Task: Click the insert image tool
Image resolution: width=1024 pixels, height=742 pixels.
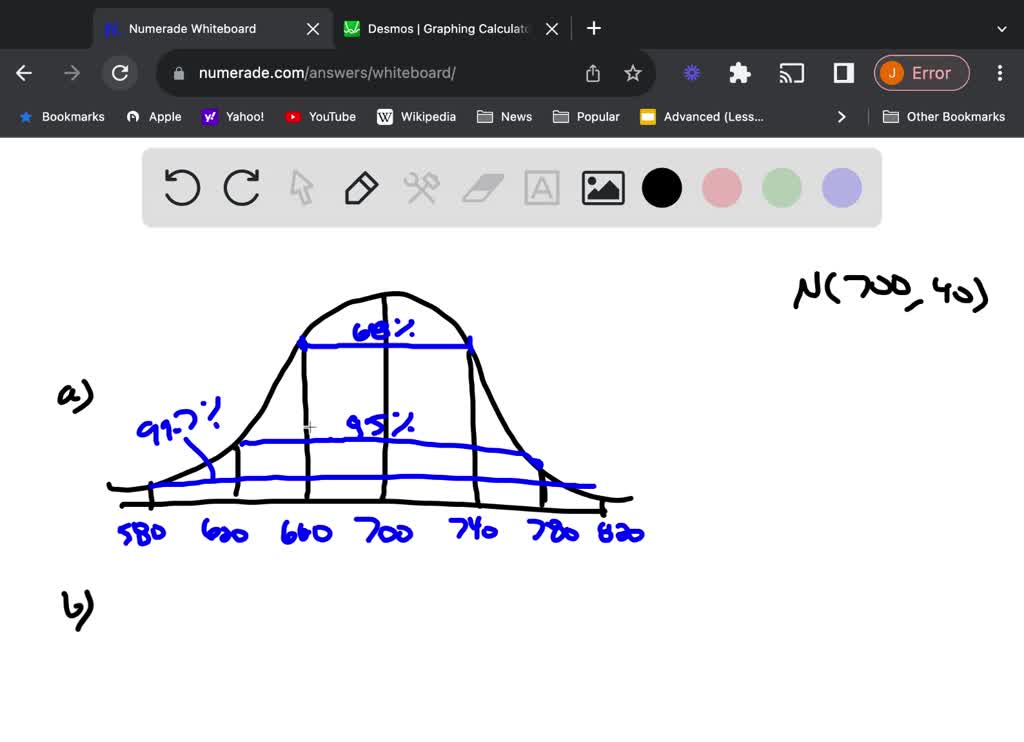Action: pos(603,188)
